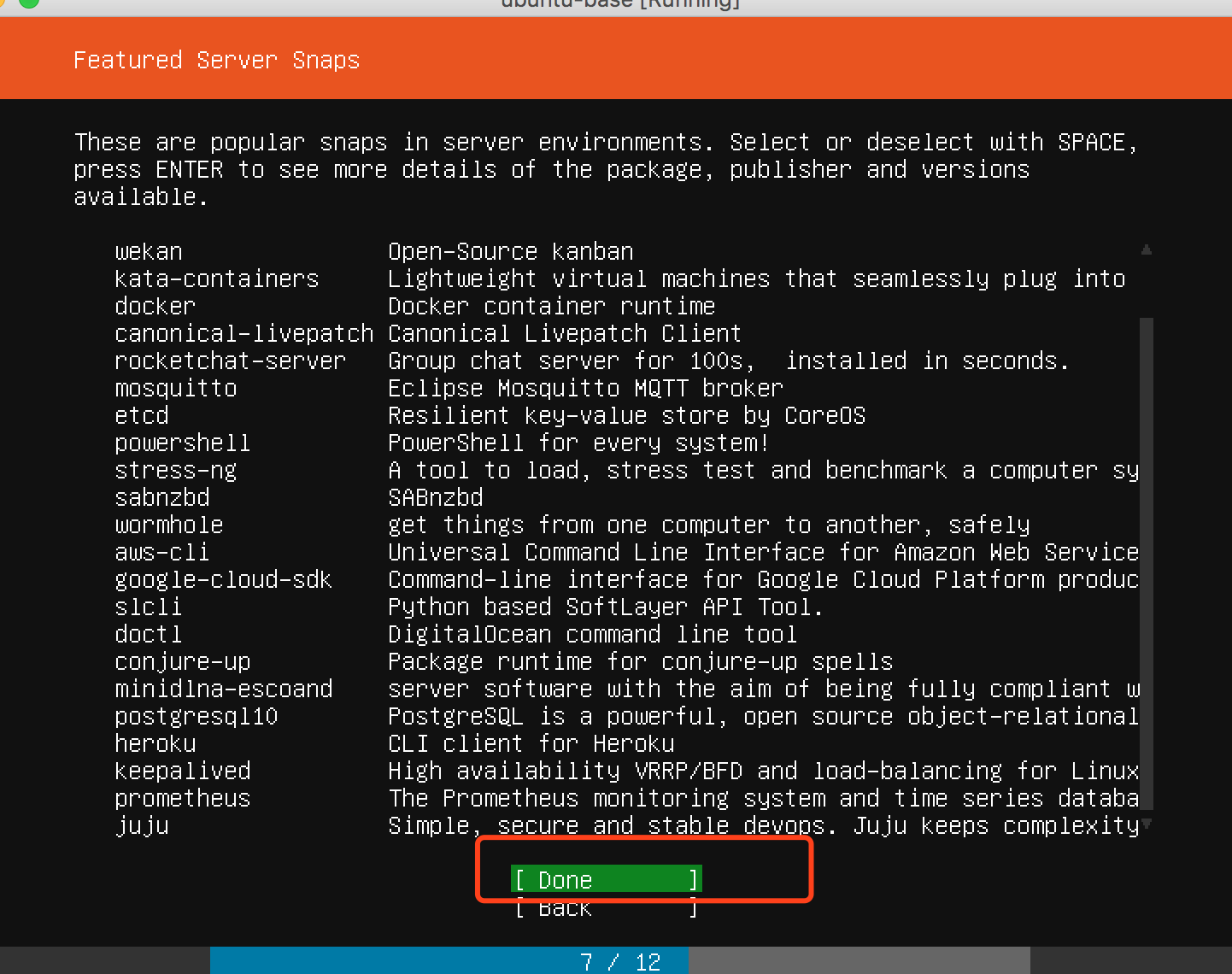
Task: Pick the rocketchat-server snap
Action: 626,361
